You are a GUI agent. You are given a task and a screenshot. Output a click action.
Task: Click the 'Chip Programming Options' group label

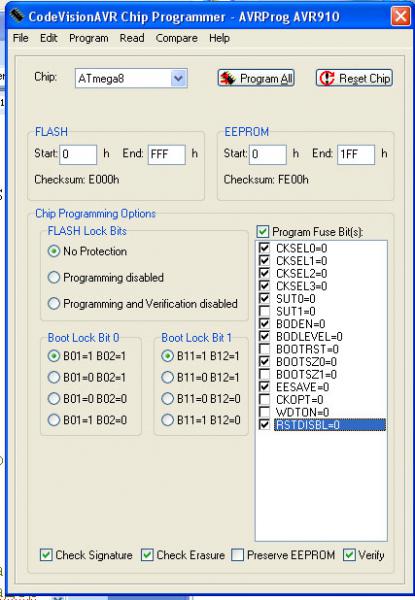point(95,214)
